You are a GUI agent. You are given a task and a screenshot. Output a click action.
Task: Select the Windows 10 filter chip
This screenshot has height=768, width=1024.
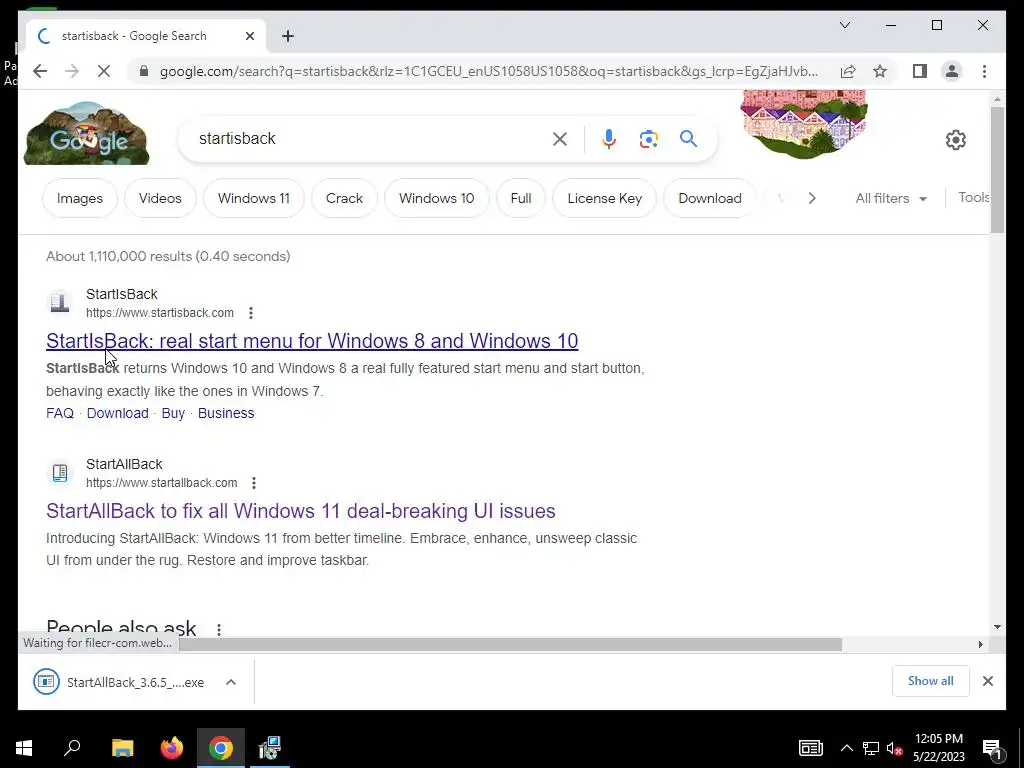(x=436, y=198)
